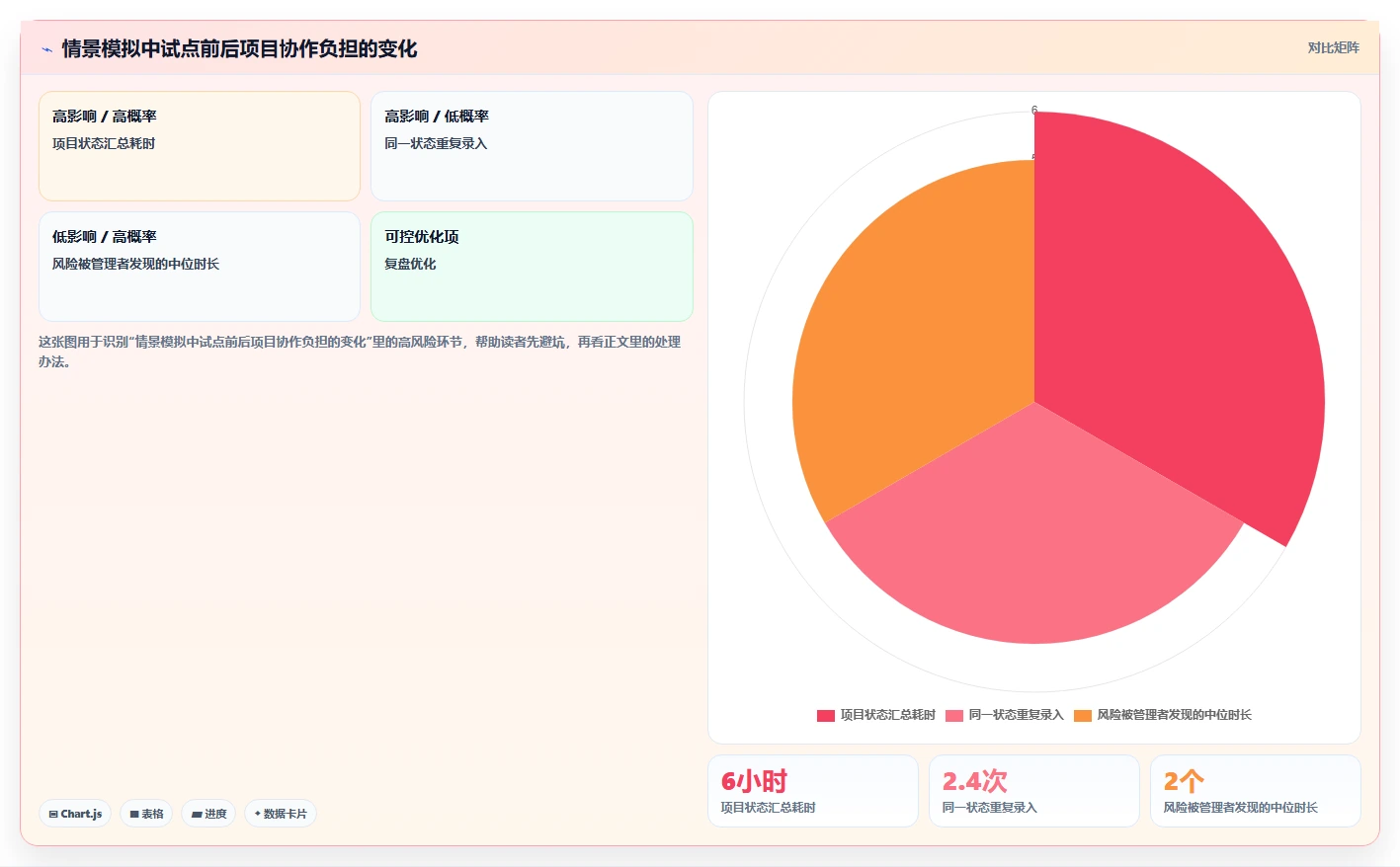Click the 进度 tag chip

click(208, 814)
